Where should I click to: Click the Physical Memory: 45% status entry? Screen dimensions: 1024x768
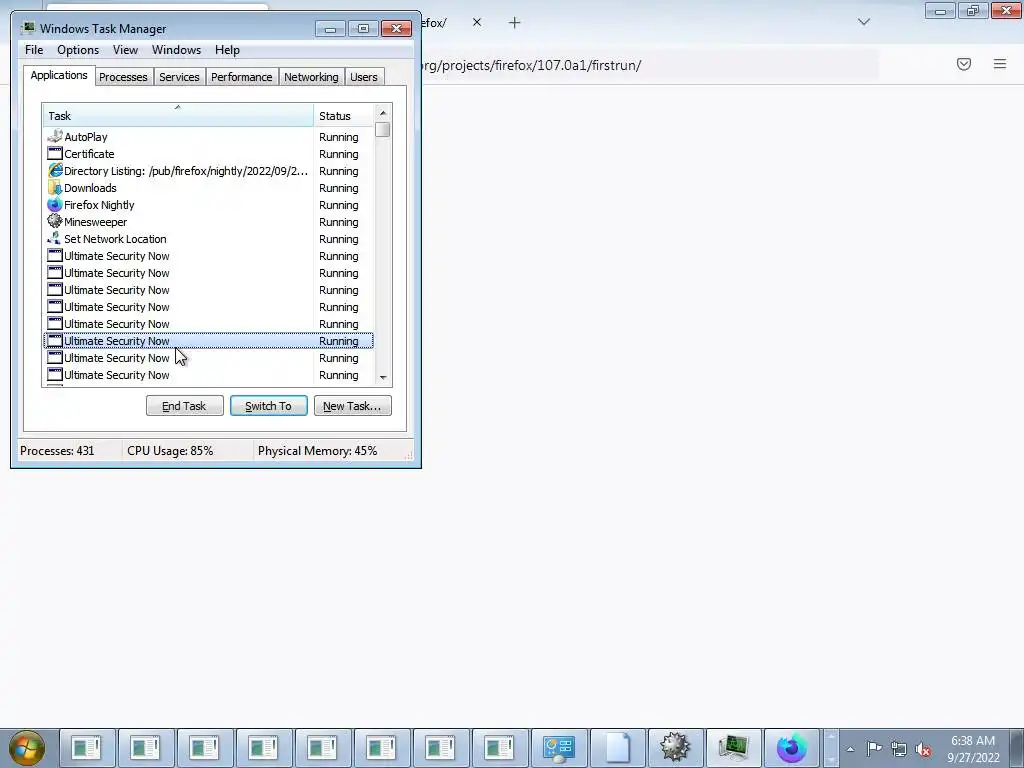(317, 451)
